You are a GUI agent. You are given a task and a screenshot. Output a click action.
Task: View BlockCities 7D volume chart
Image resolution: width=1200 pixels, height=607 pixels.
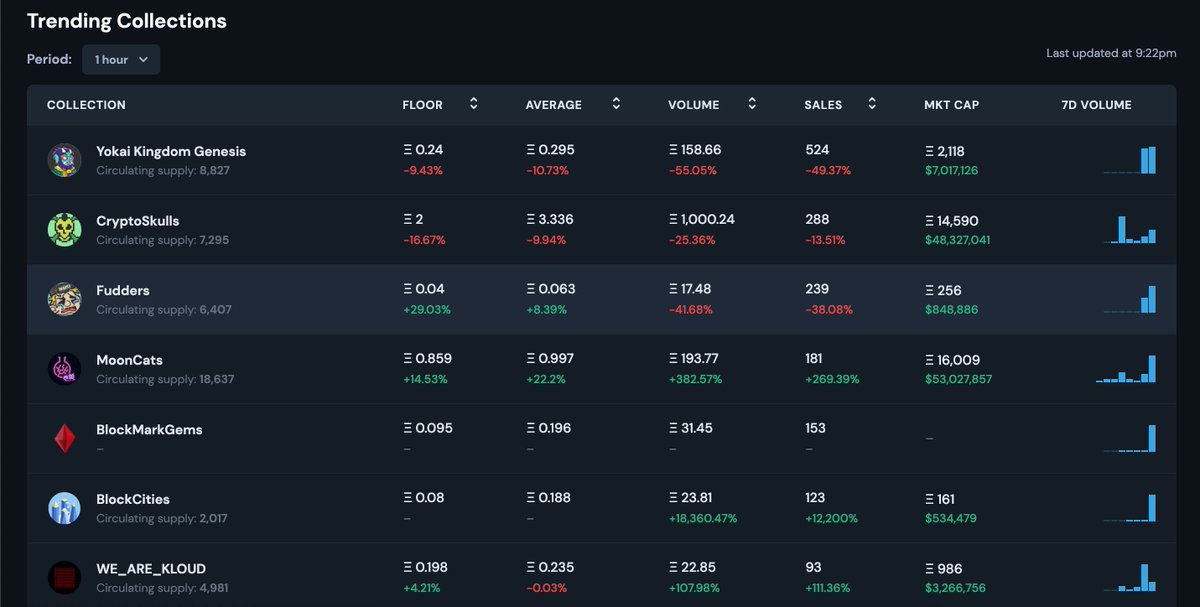pos(1128,507)
